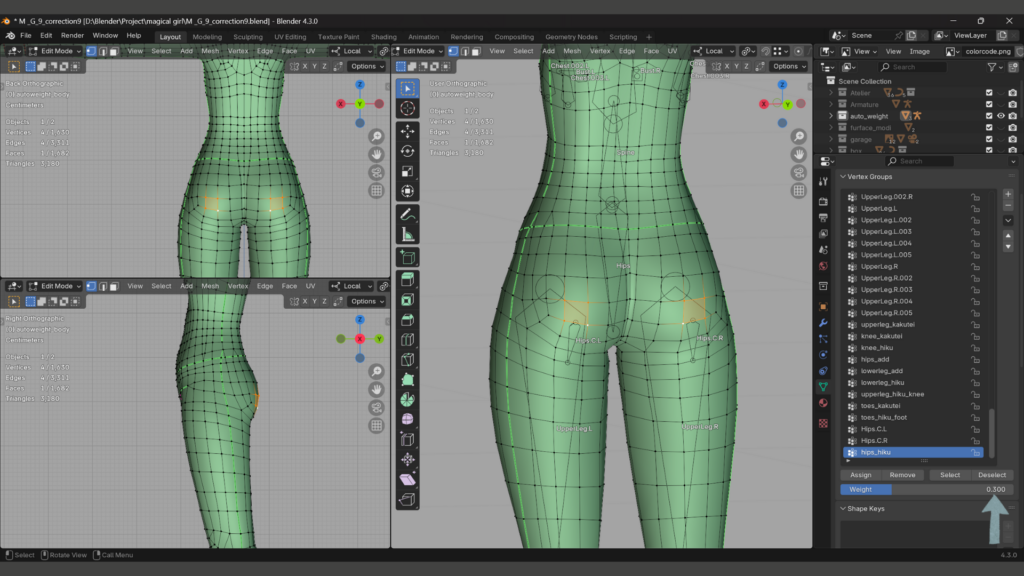Open the Edit Mode dropdown in right viewport
This screenshot has height=576, width=1024.
pos(418,51)
